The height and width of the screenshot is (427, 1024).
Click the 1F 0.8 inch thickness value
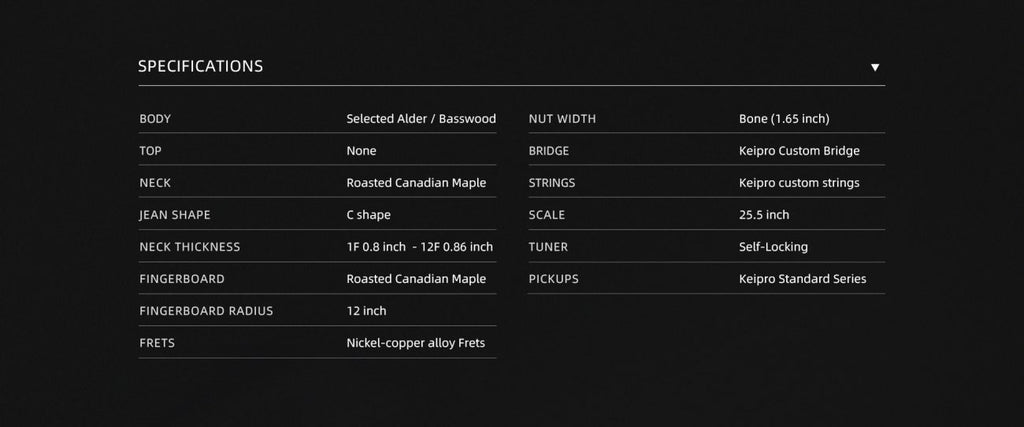point(376,247)
